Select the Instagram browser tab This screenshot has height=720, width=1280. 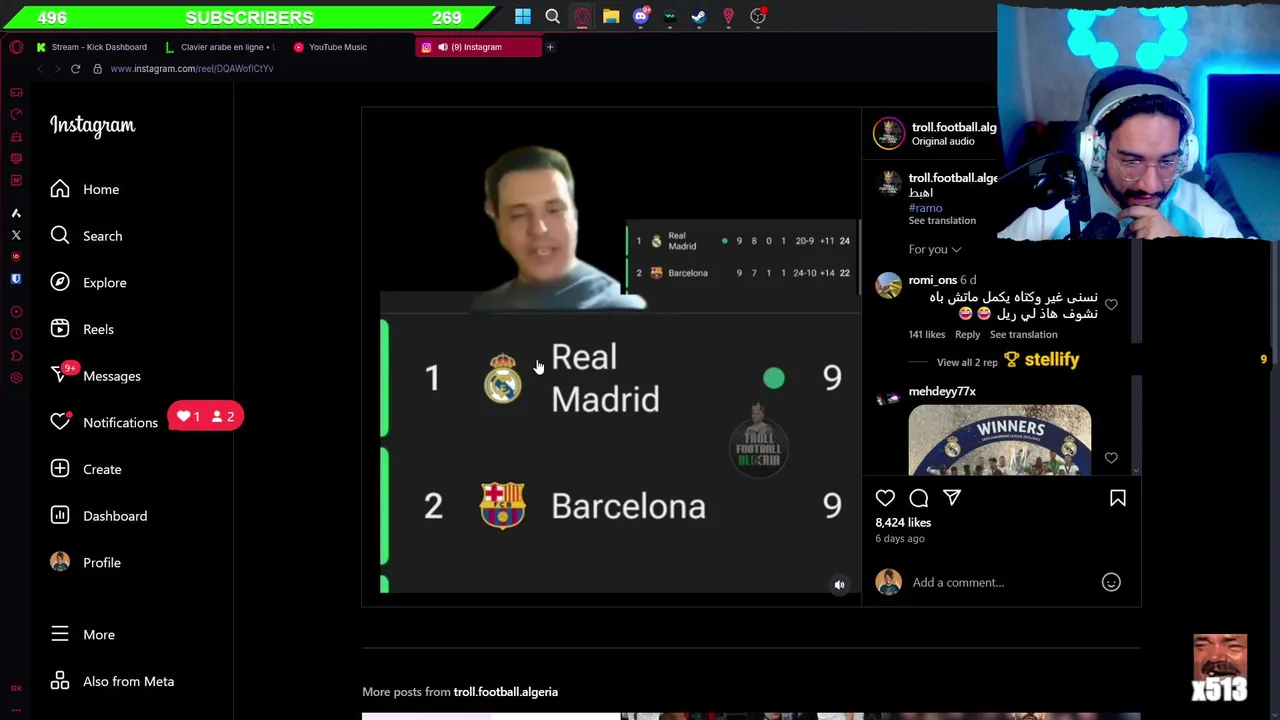pos(478,47)
